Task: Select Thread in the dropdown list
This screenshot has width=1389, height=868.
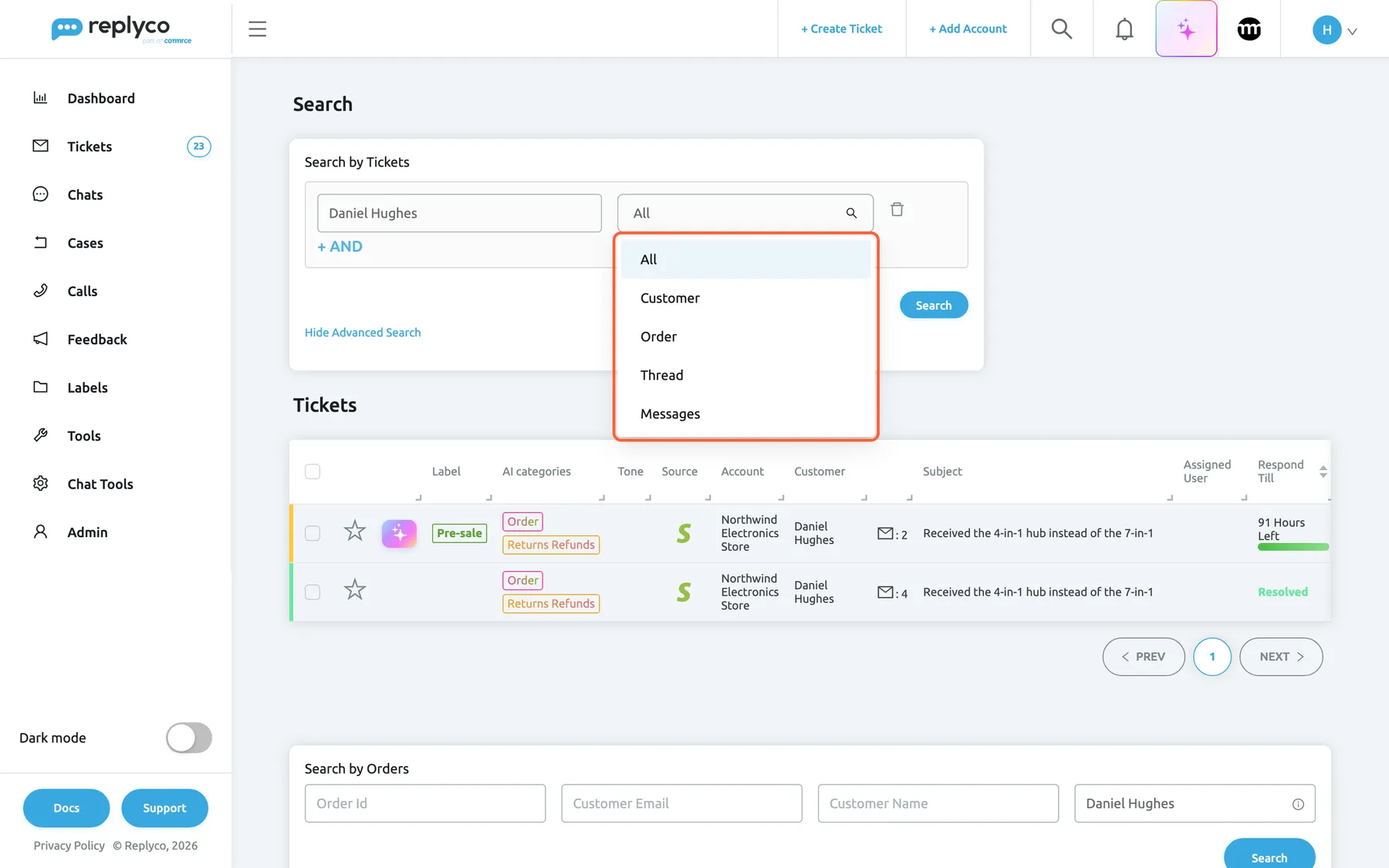Action: coord(745,375)
